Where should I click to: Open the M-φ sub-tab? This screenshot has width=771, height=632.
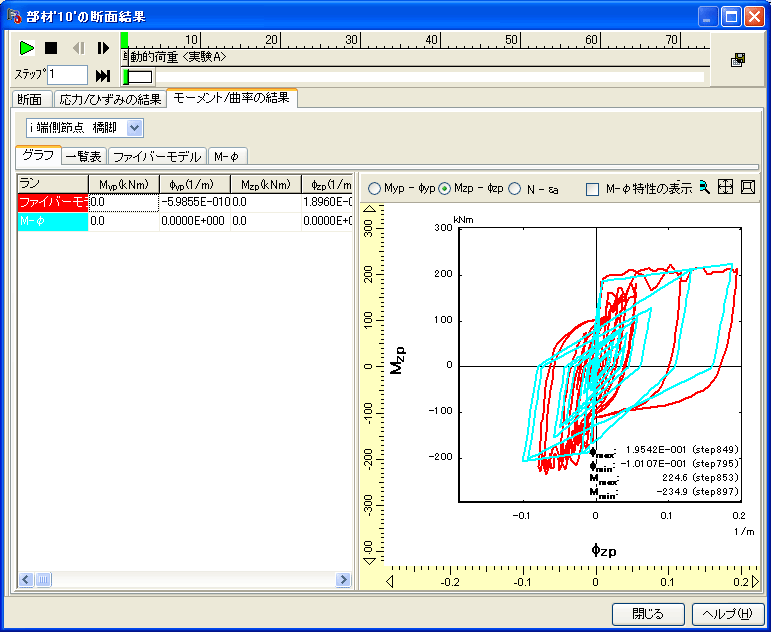coord(227,157)
